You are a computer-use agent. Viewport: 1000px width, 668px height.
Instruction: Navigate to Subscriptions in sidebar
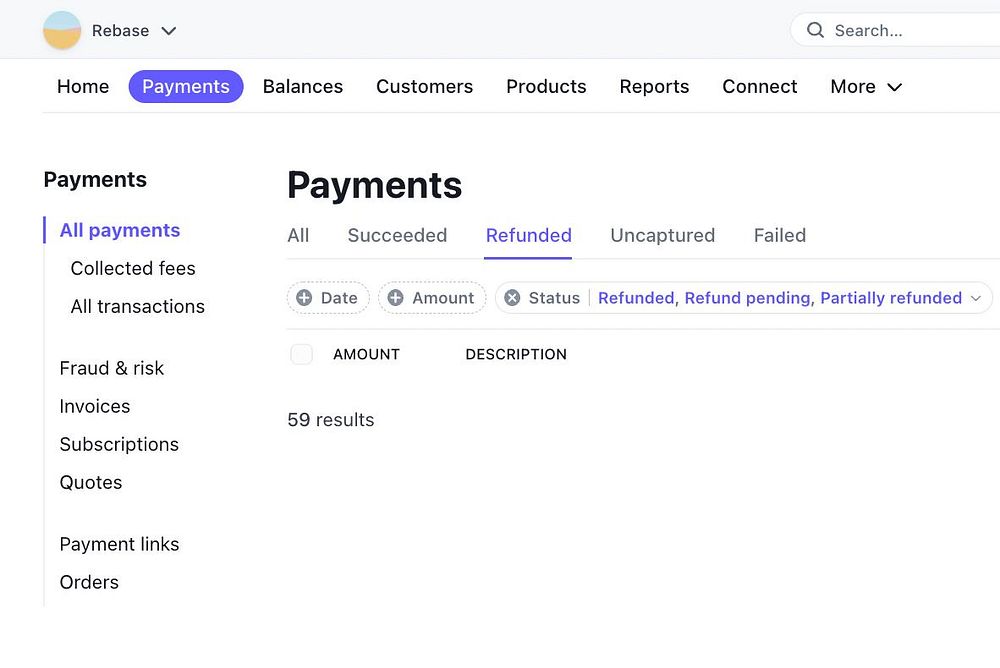coord(119,444)
